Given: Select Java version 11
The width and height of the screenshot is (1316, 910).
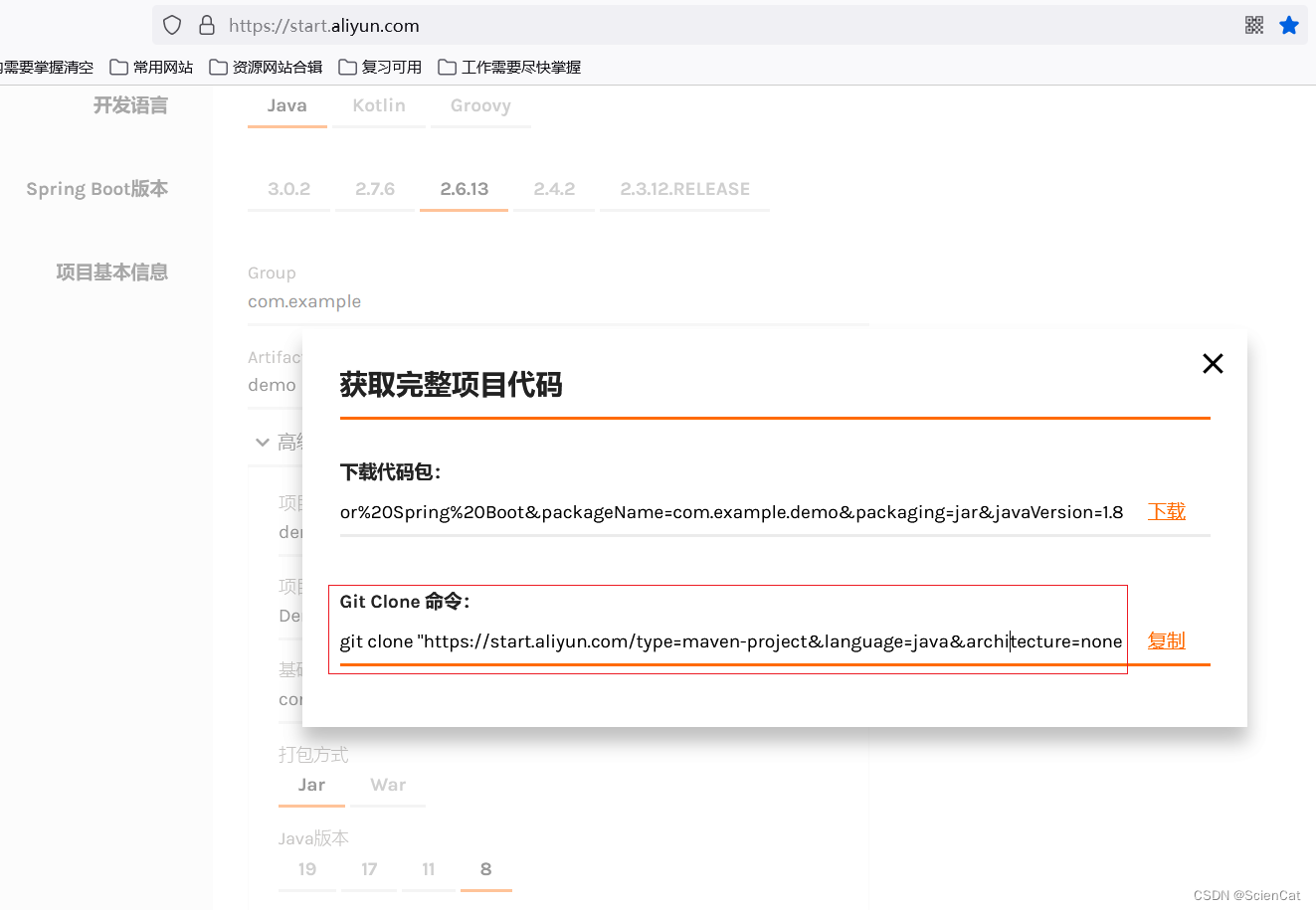Looking at the screenshot, I should point(429,869).
